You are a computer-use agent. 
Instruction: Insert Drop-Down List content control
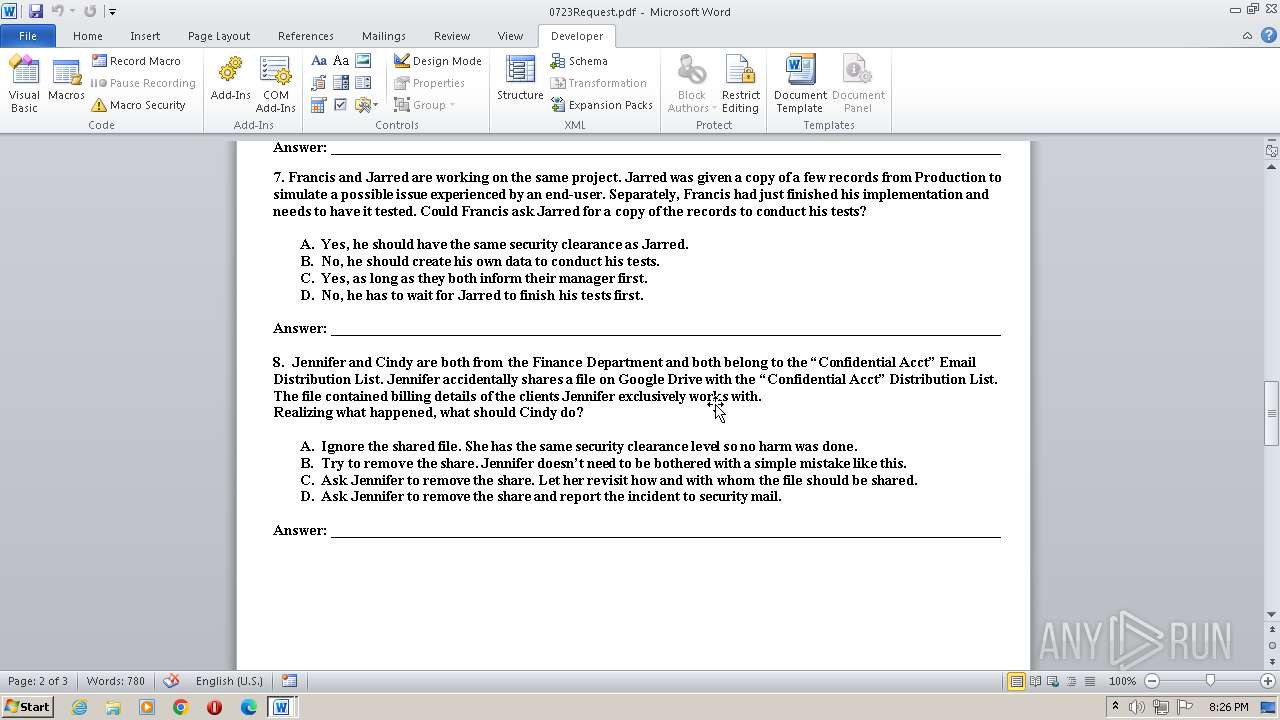point(363,83)
